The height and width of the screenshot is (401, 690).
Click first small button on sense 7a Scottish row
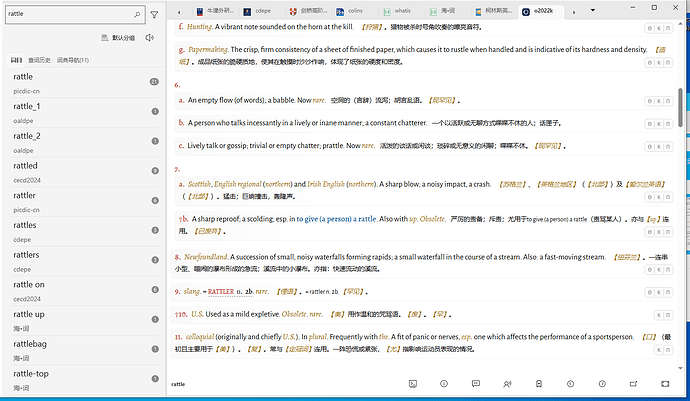tap(650, 197)
